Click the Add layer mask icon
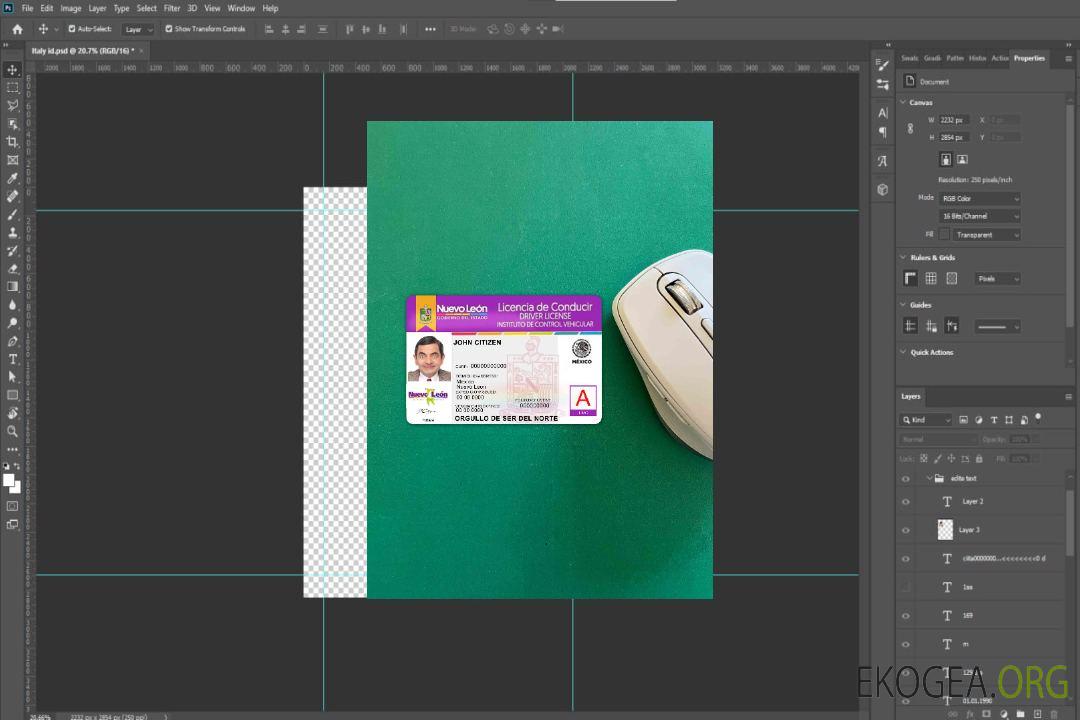Screen dimensions: 1080x720 986,714
